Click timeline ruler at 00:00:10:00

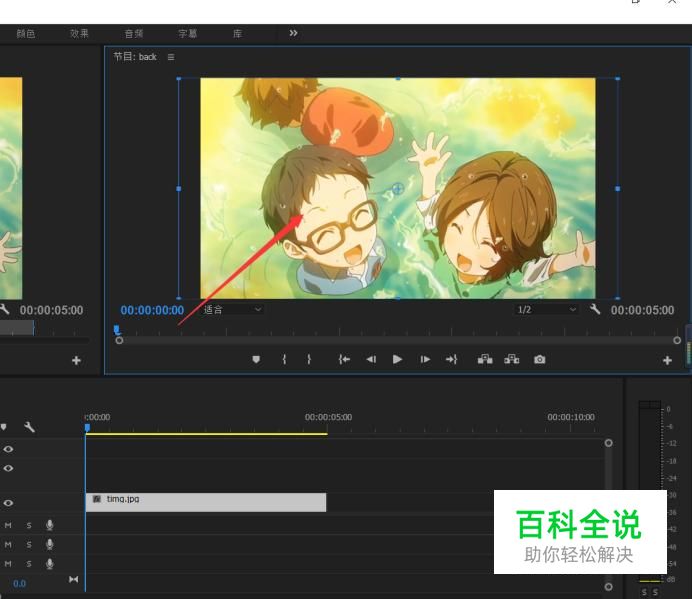coord(571,417)
